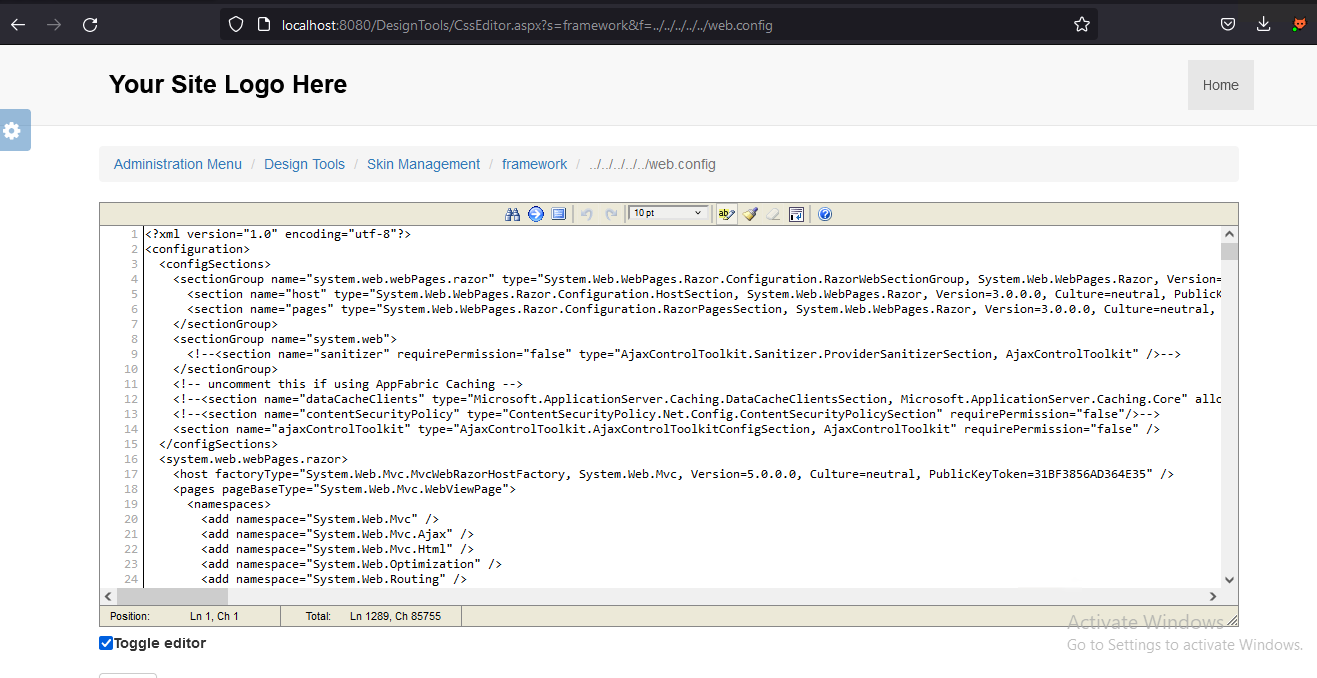
Task: Open the 10 pt font size dropdown
Action: [x=667, y=213]
